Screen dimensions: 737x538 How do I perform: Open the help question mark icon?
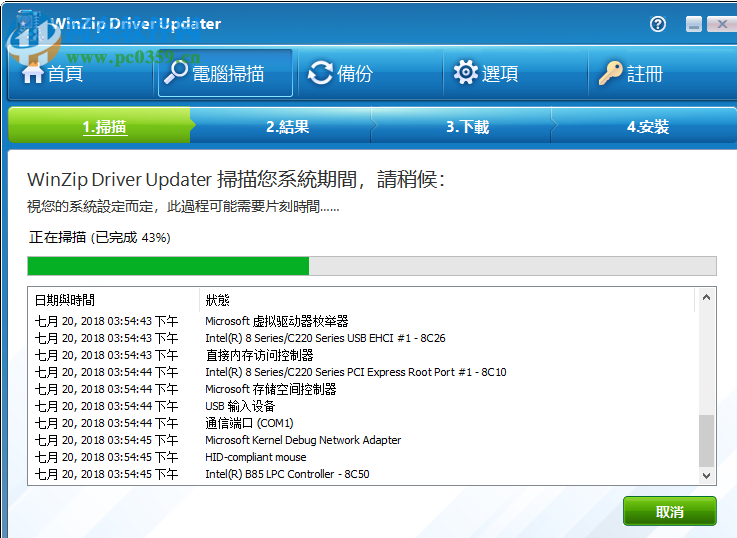pos(658,23)
